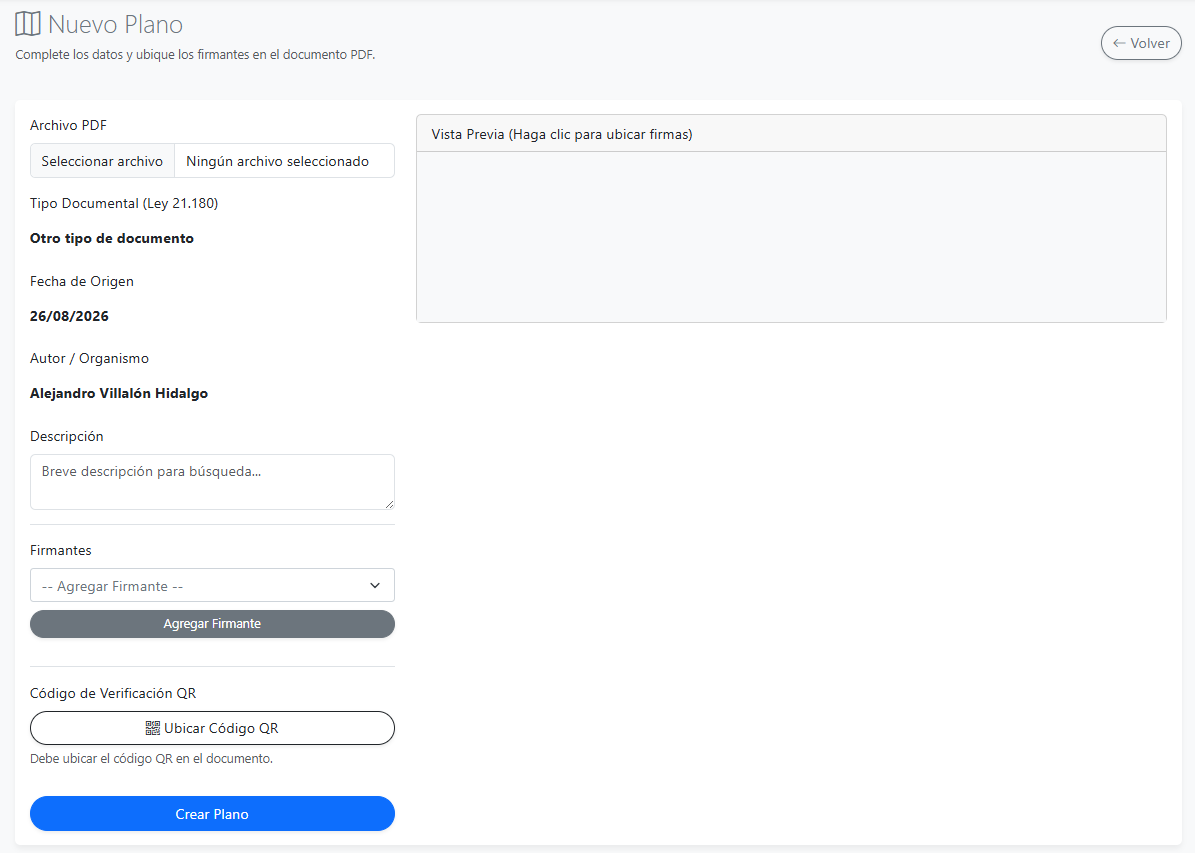
Task: Click the author name Alejandro Villalón Hidalgo
Action: pos(119,393)
